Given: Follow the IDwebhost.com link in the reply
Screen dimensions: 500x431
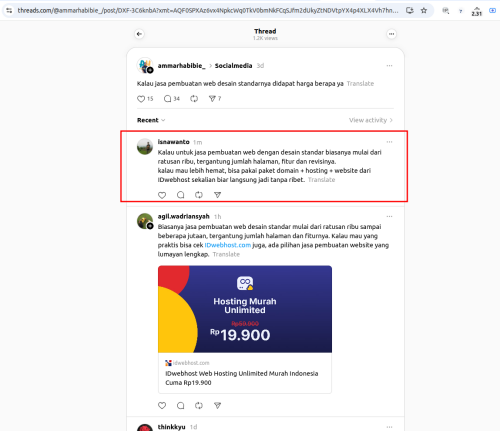Looking at the screenshot, I should coord(228,245).
